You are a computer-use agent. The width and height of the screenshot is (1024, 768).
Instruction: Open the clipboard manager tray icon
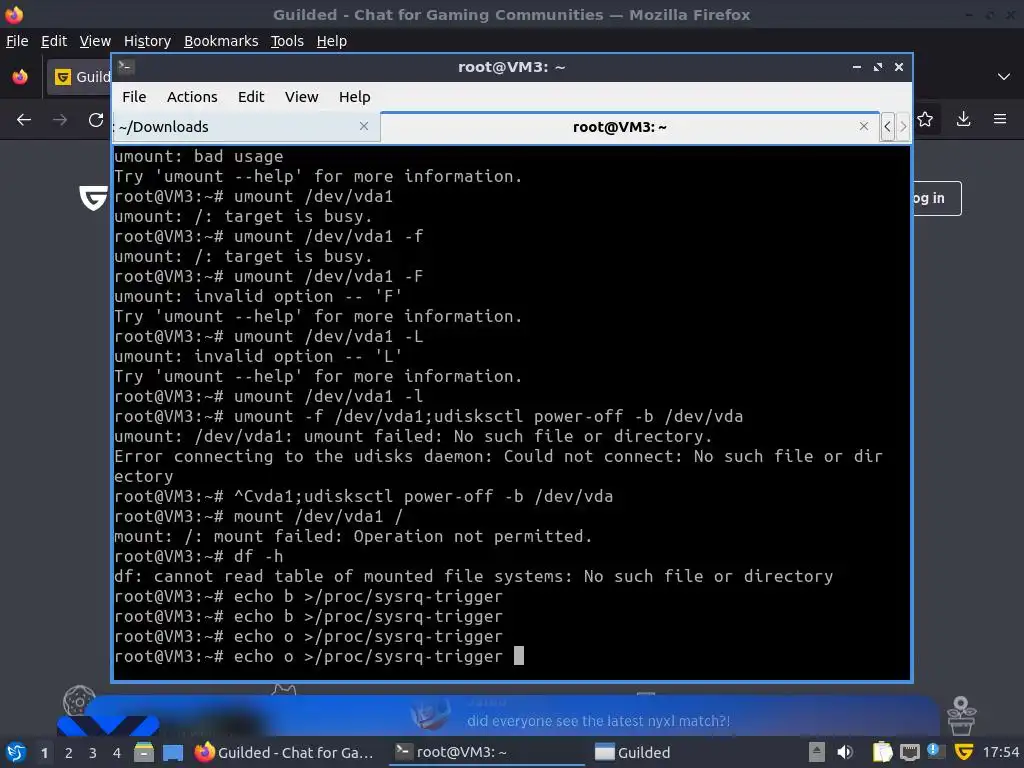pyautogui.click(x=882, y=752)
